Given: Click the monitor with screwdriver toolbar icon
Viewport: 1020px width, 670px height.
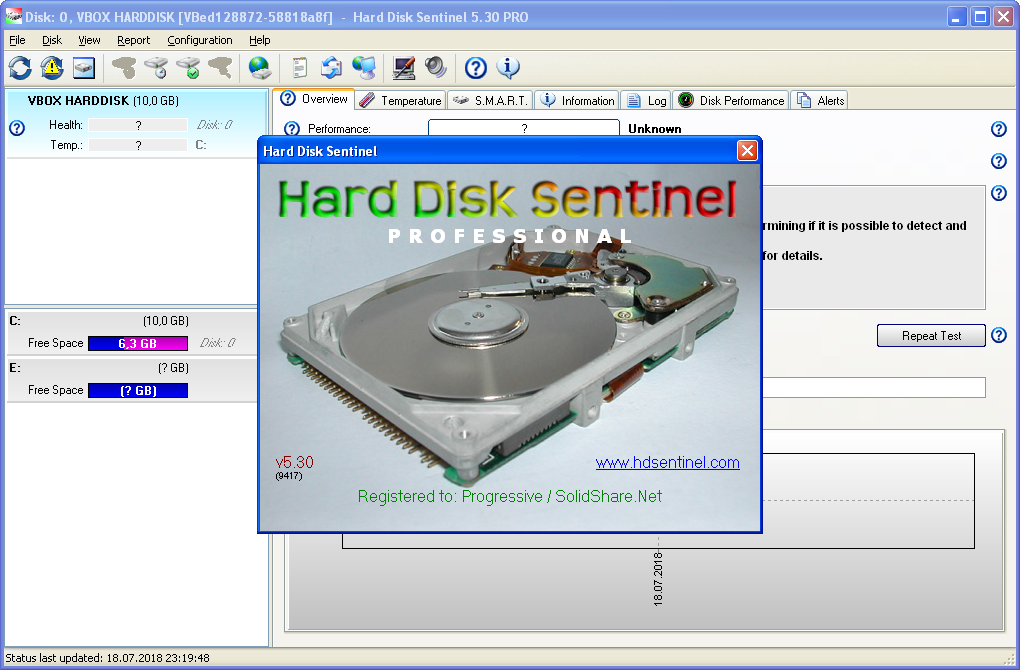Looking at the screenshot, I should pos(404,68).
